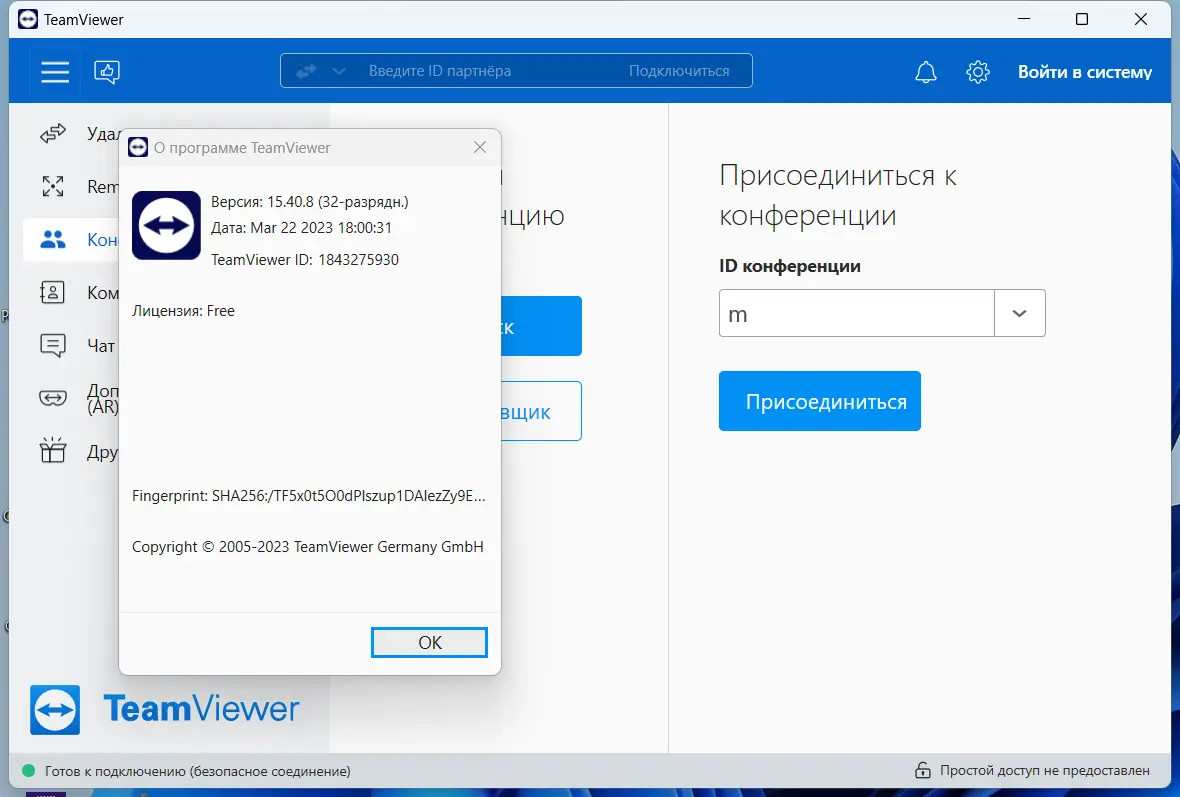
Task: Click the Лицензия: Free text
Action: click(x=184, y=311)
